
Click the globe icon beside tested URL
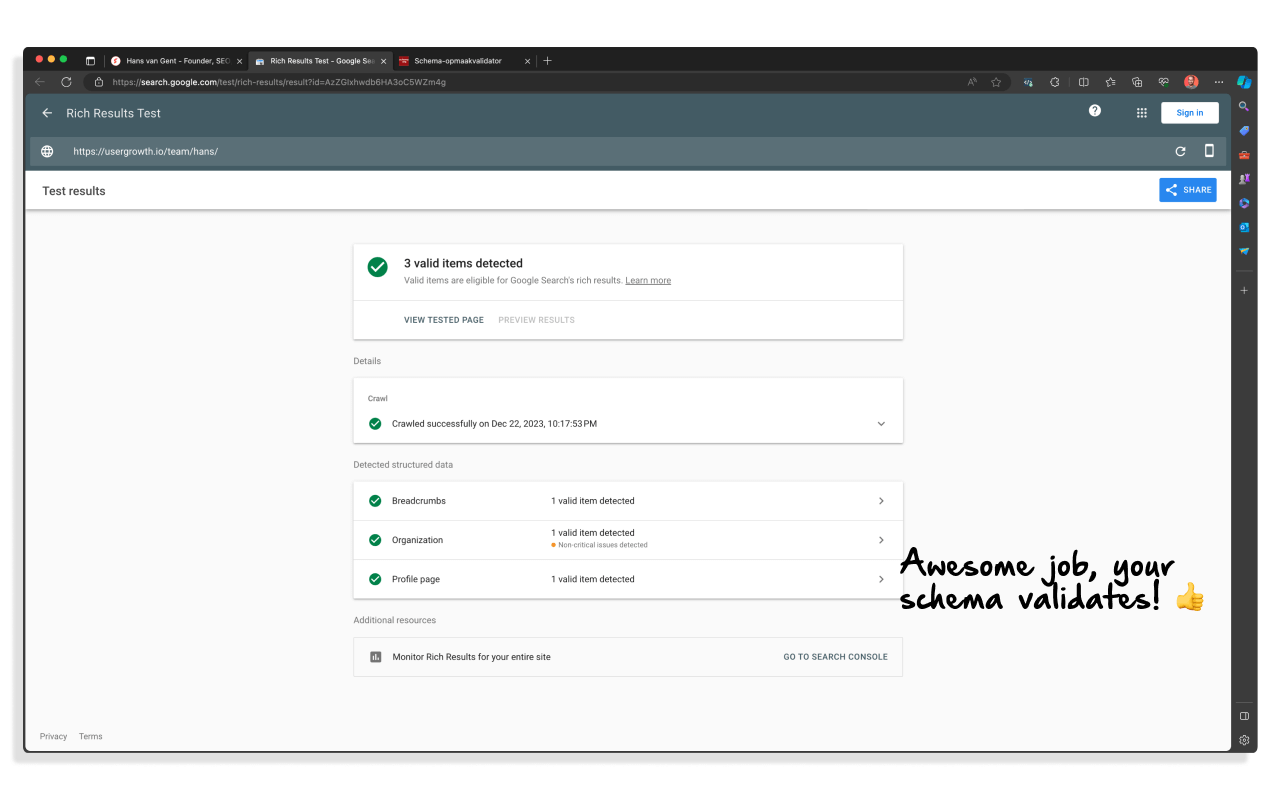point(47,152)
